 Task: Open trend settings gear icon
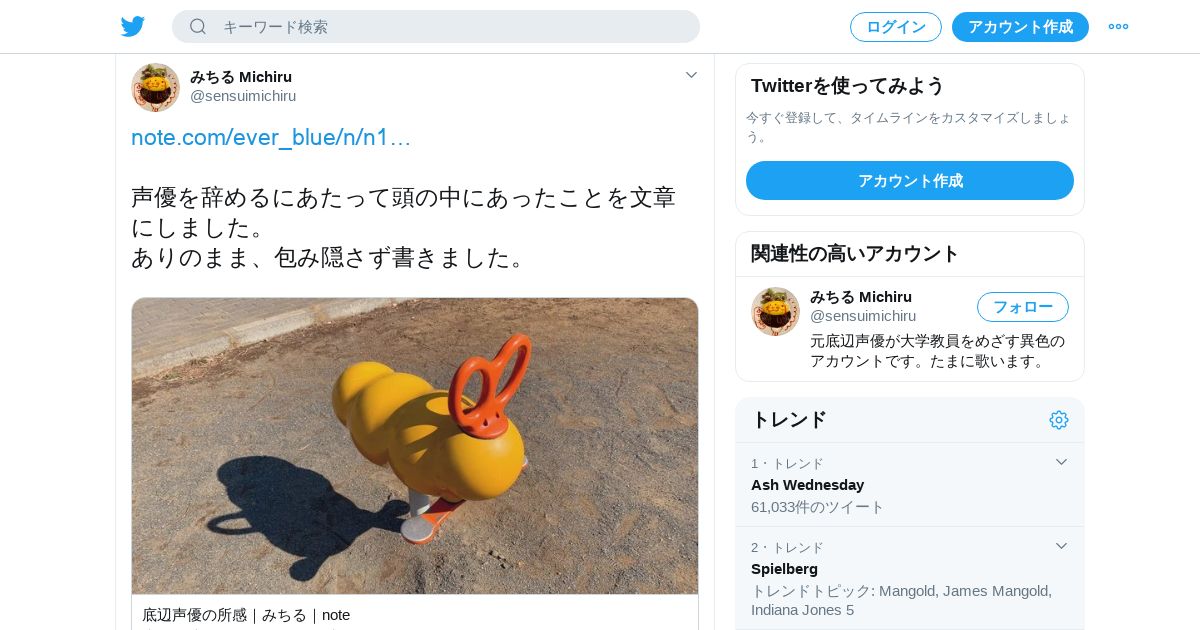coord(1059,420)
